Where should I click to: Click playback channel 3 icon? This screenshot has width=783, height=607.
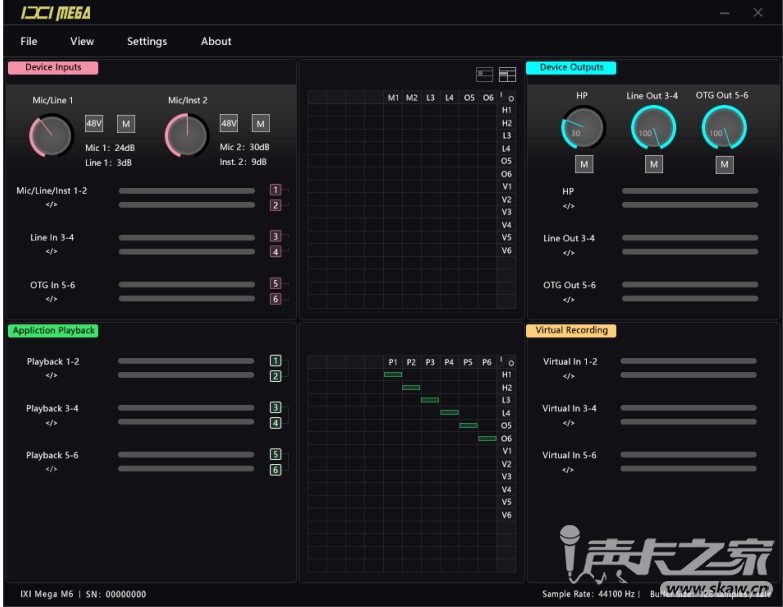click(275, 407)
